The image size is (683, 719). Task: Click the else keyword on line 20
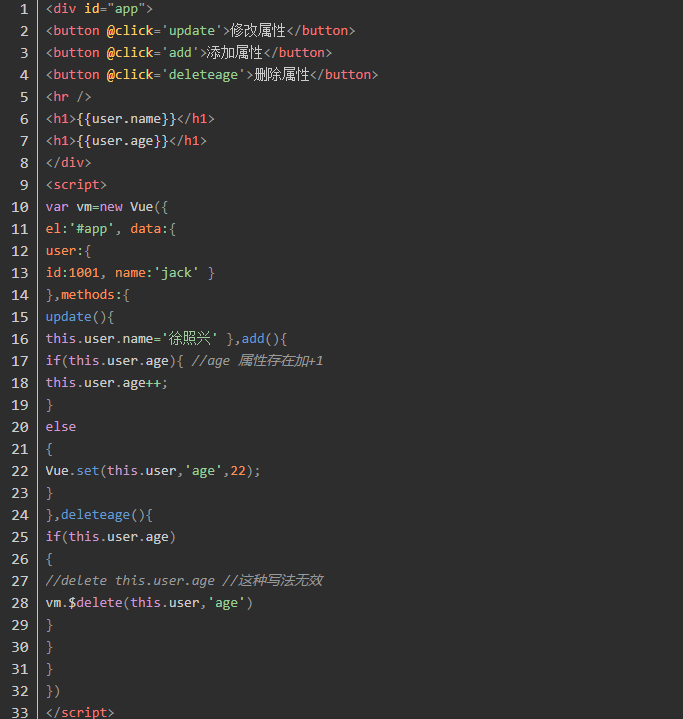coord(61,427)
